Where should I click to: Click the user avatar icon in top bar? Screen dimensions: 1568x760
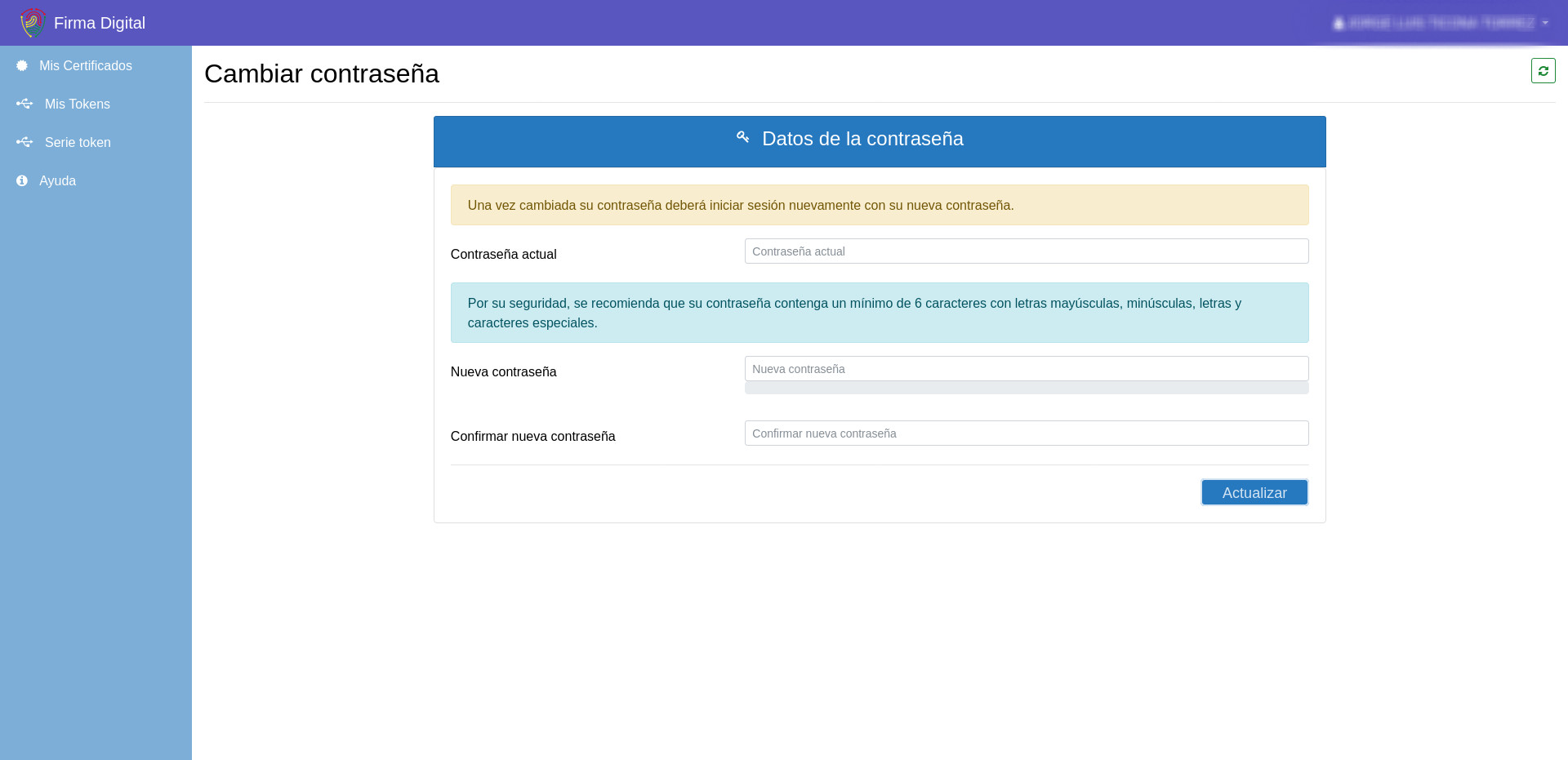point(1339,23)
